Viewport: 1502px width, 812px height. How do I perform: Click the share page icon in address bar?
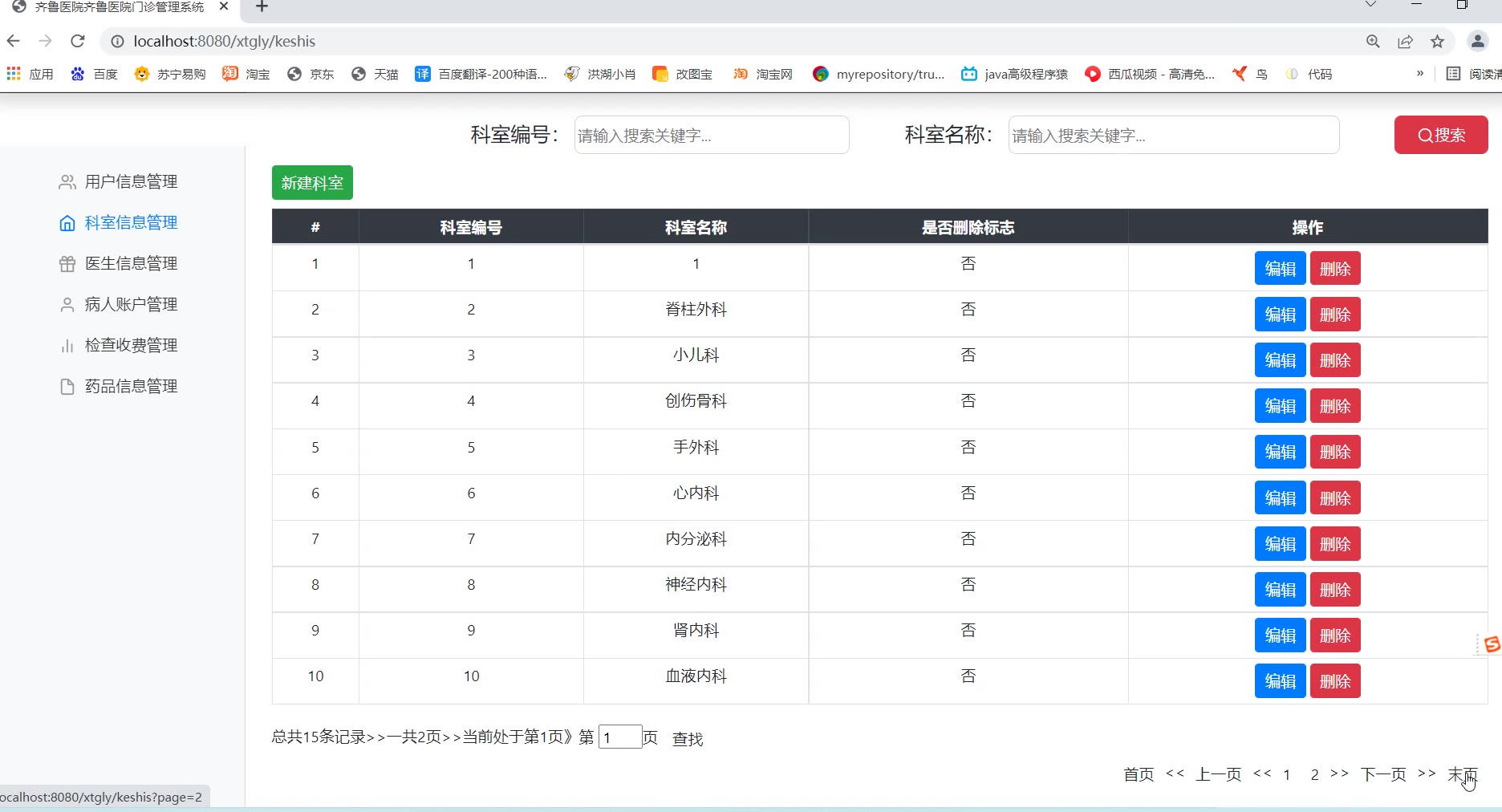1405,42
